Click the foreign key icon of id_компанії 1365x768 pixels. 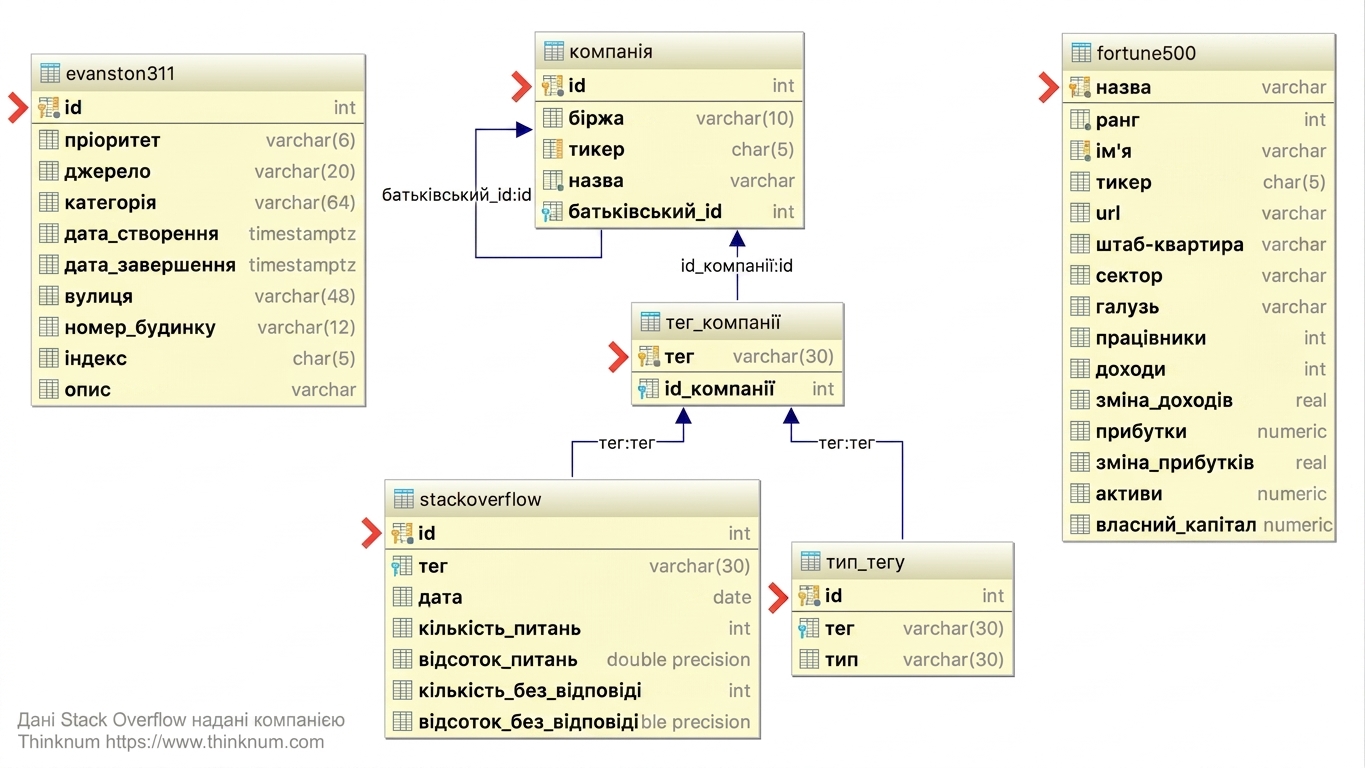(649, 389)
